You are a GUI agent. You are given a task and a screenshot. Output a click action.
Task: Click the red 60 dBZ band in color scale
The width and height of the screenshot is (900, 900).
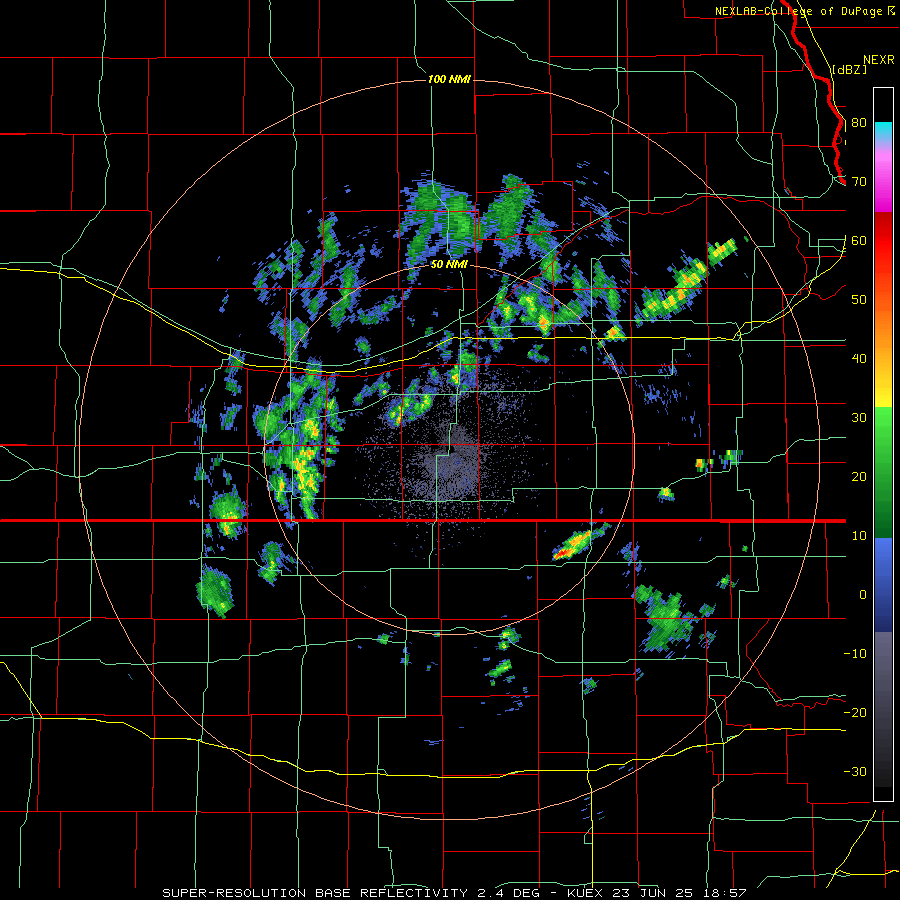click(883, 241)
